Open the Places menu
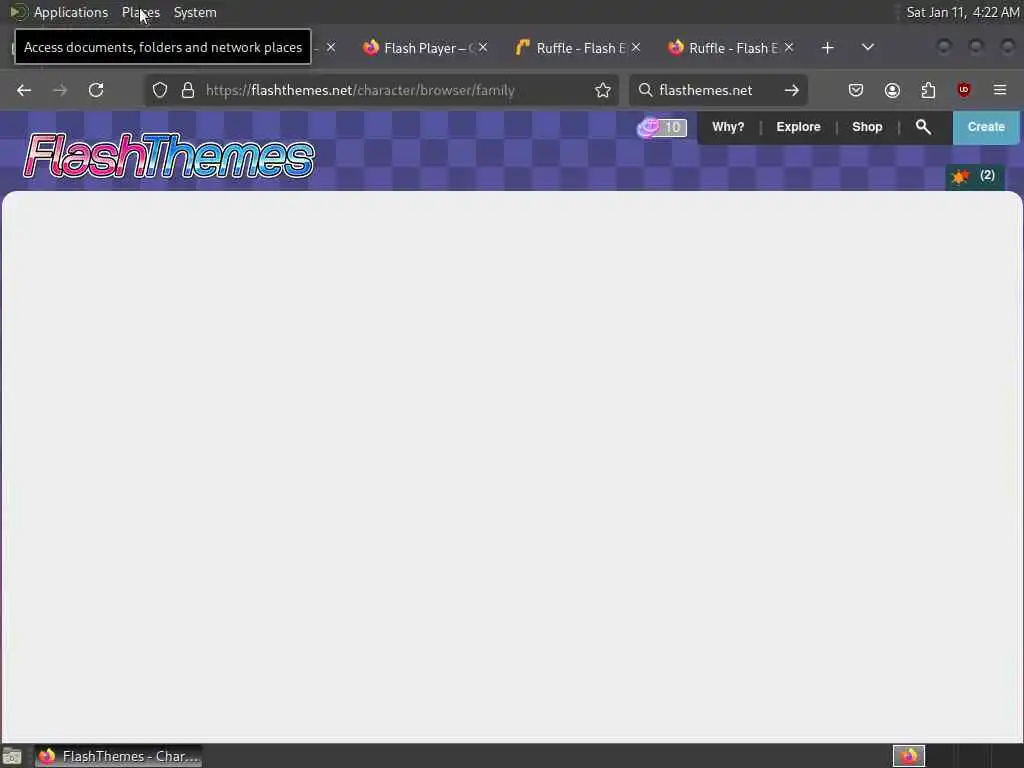Image resolution: width=1024 pixels, height=768 pixels. coord(140,12)
